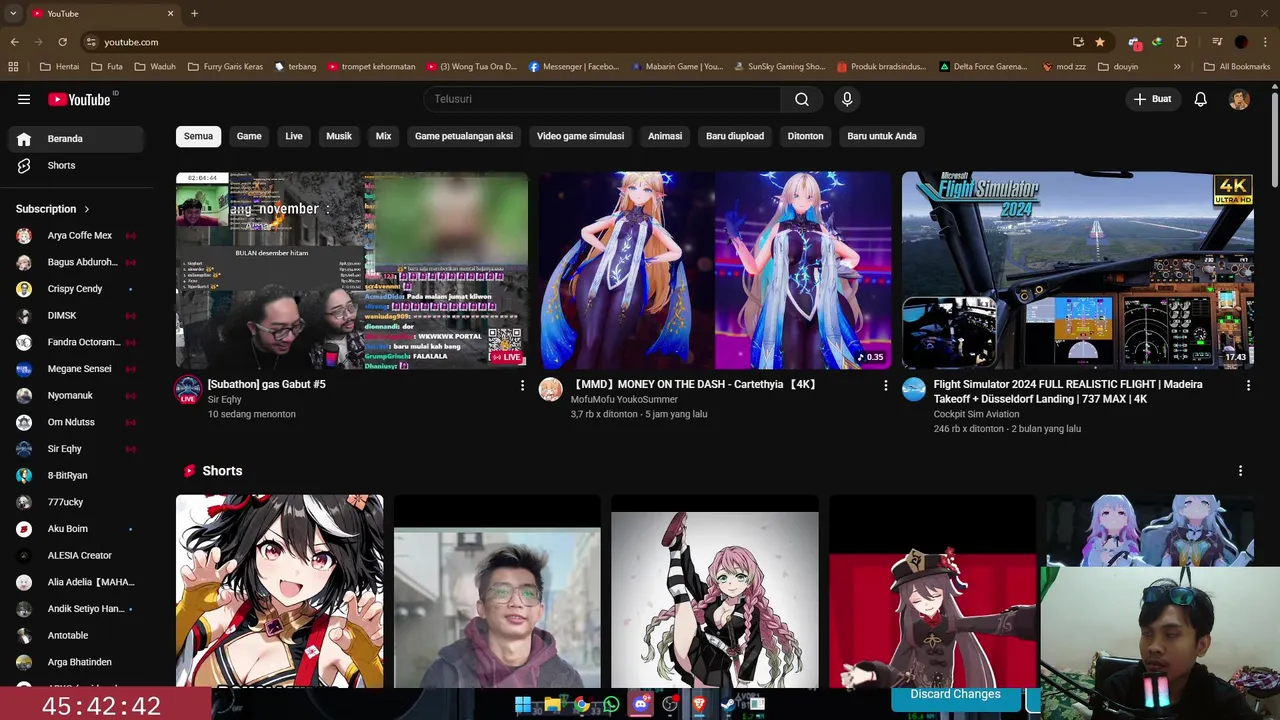
Task: Click Cockpit Sim Aviation channel avatar
Action: pos(914,390)
